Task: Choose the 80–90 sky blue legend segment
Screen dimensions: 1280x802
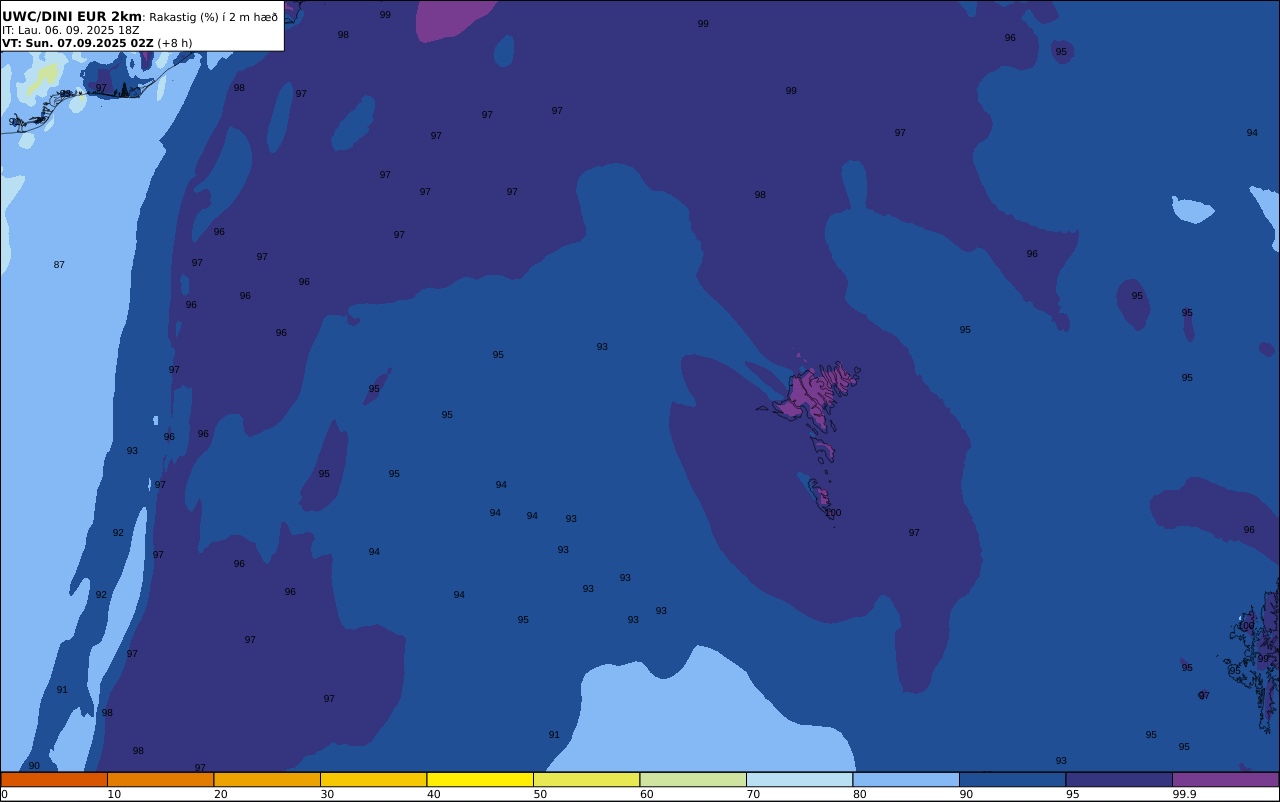Action: click(906, 779)
